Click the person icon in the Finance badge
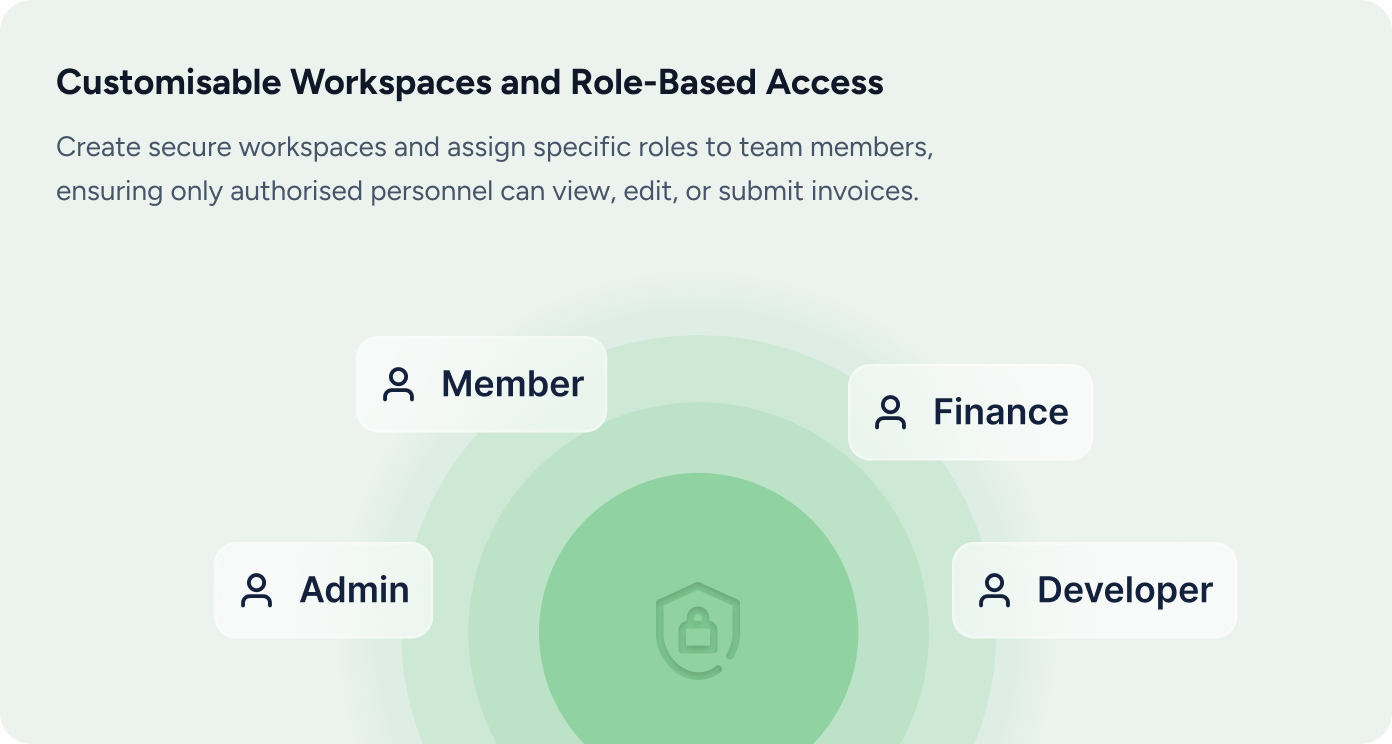This screenshot has width=1392, height=744. [x=890, y=413]
